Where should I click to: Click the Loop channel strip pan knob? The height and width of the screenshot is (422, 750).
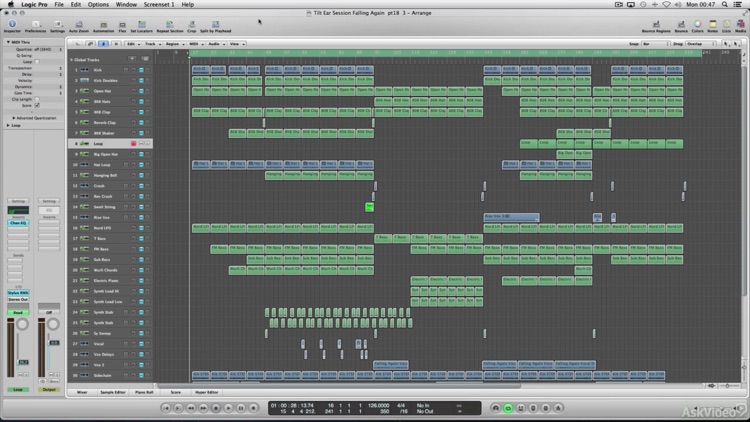(22, 324)
